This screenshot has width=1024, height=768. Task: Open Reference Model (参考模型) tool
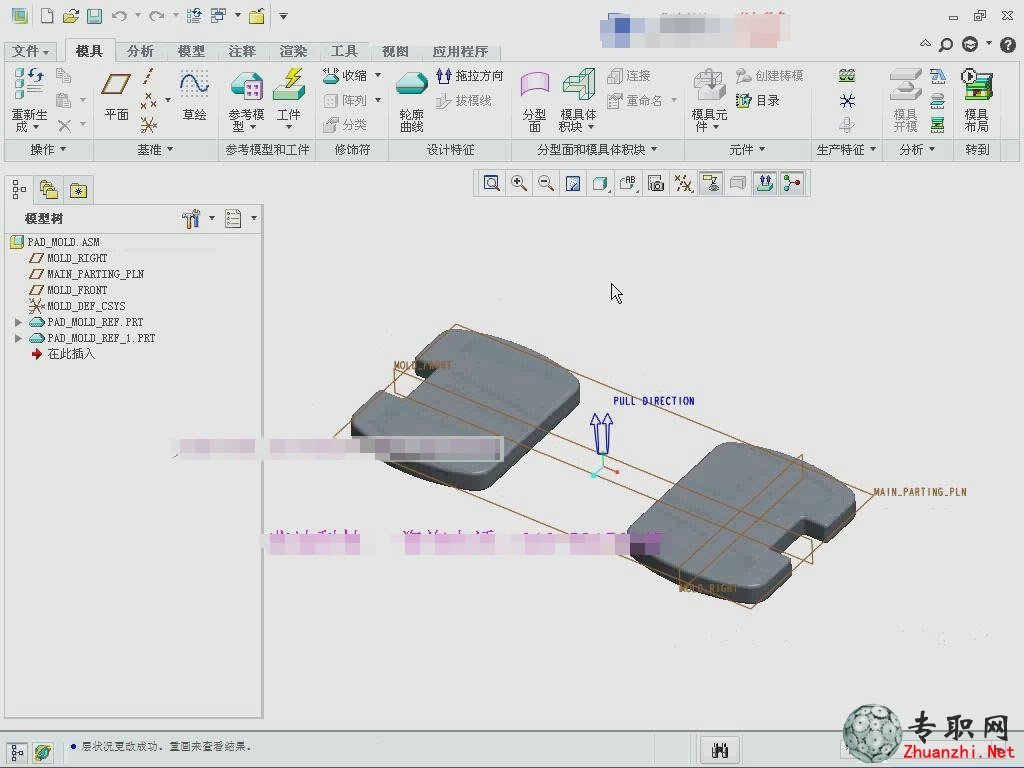246,99
